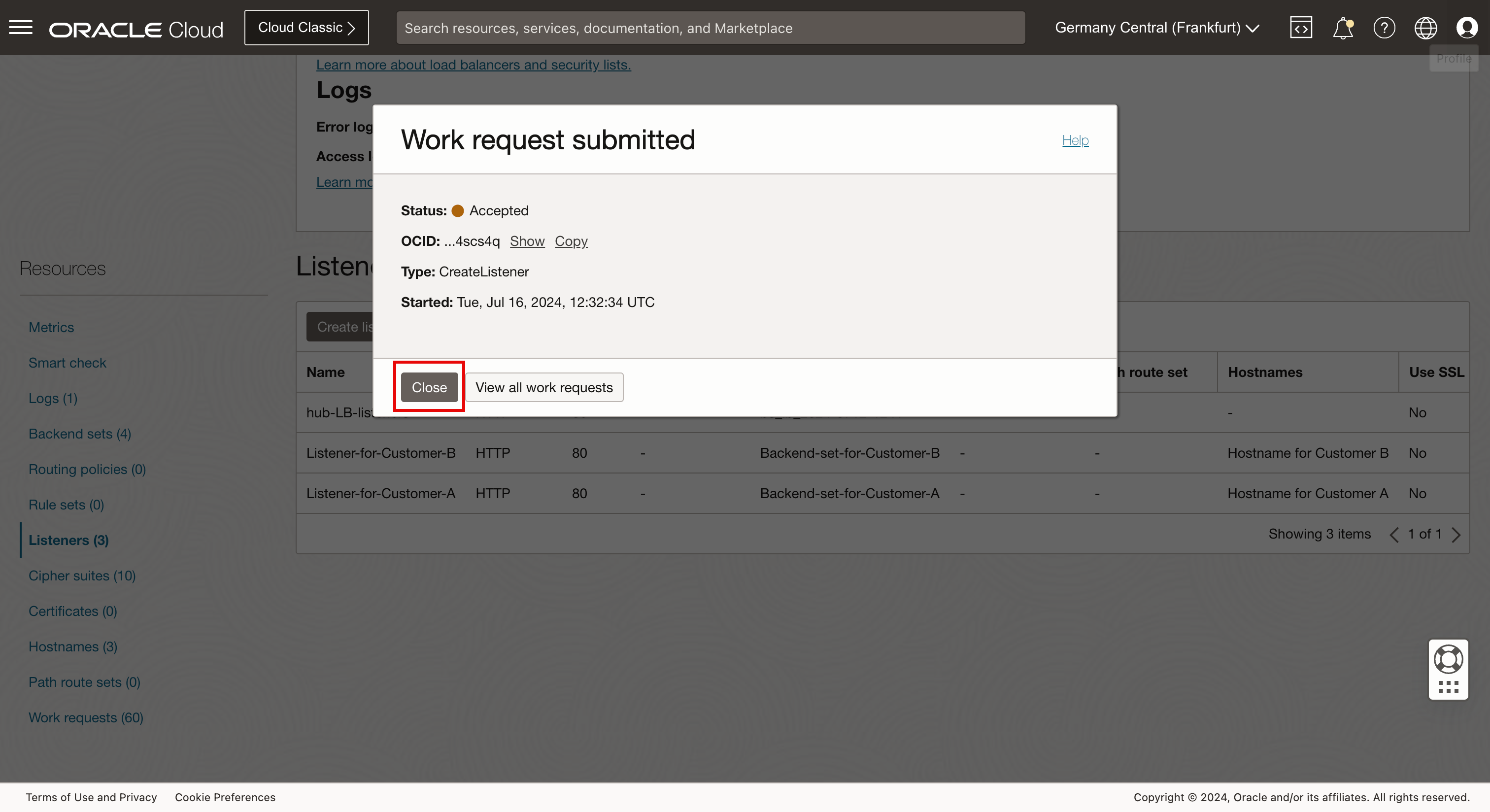Screen dimensions: 1490x812
Task: Go to next page of listeners
Action: coord(1456,535)
